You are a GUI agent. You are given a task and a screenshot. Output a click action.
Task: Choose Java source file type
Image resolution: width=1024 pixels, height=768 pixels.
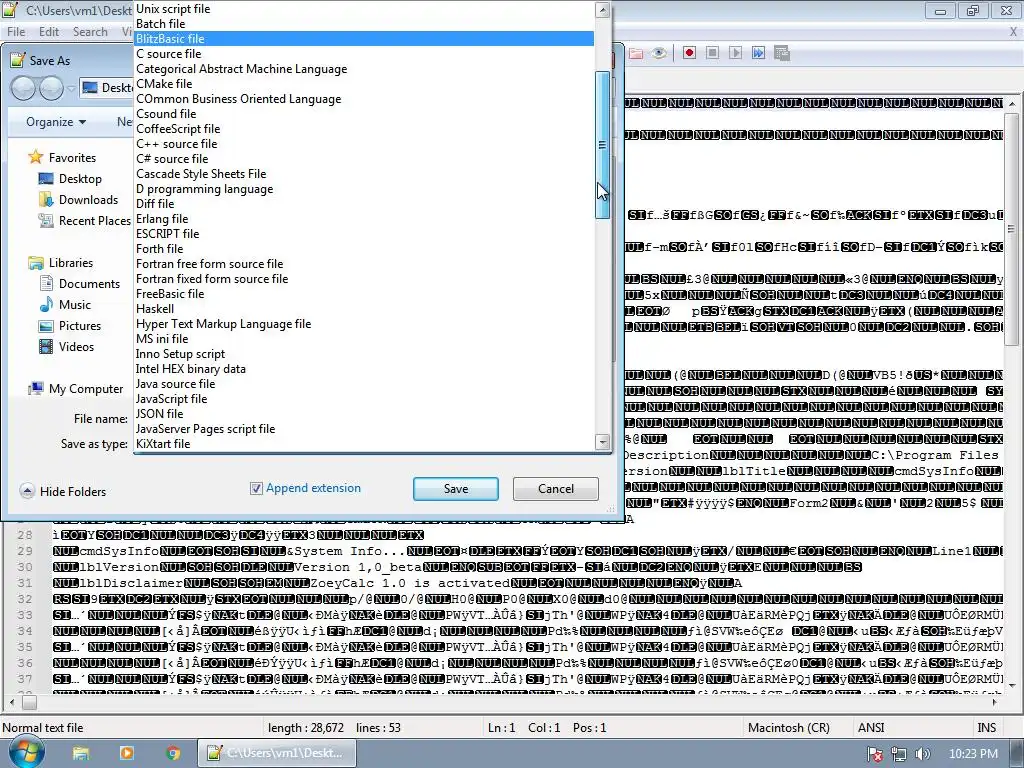(364, 384)
